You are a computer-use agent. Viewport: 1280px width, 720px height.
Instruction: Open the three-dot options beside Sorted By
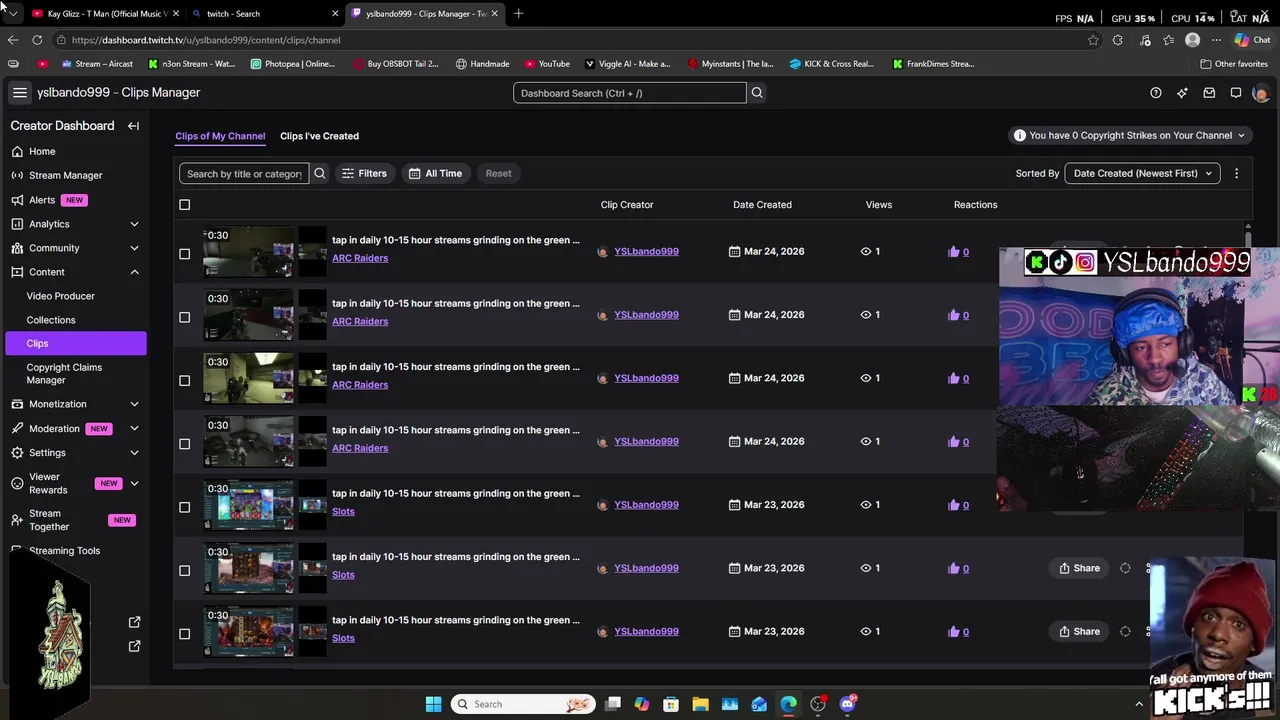(1236, 174)
